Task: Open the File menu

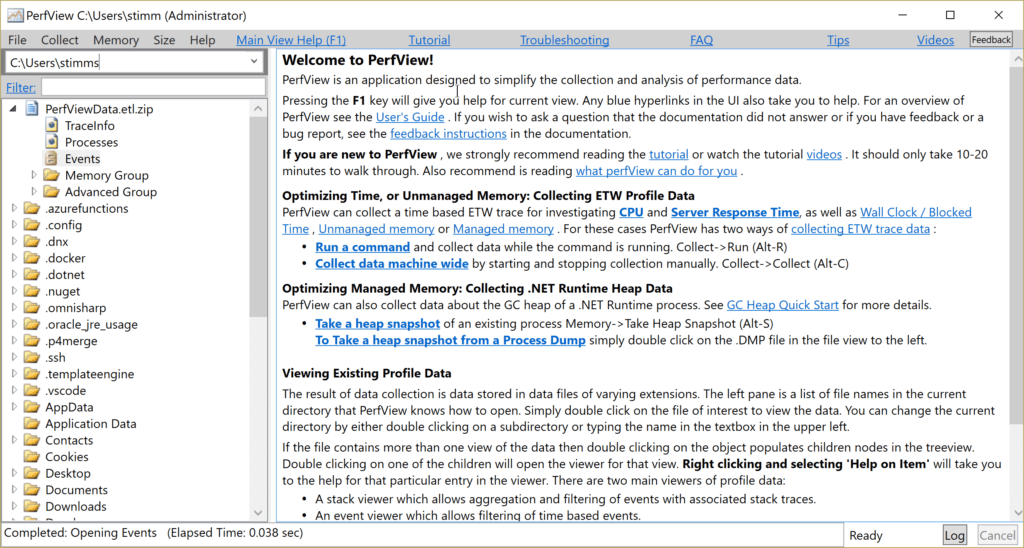Action: tap(17, 40)
